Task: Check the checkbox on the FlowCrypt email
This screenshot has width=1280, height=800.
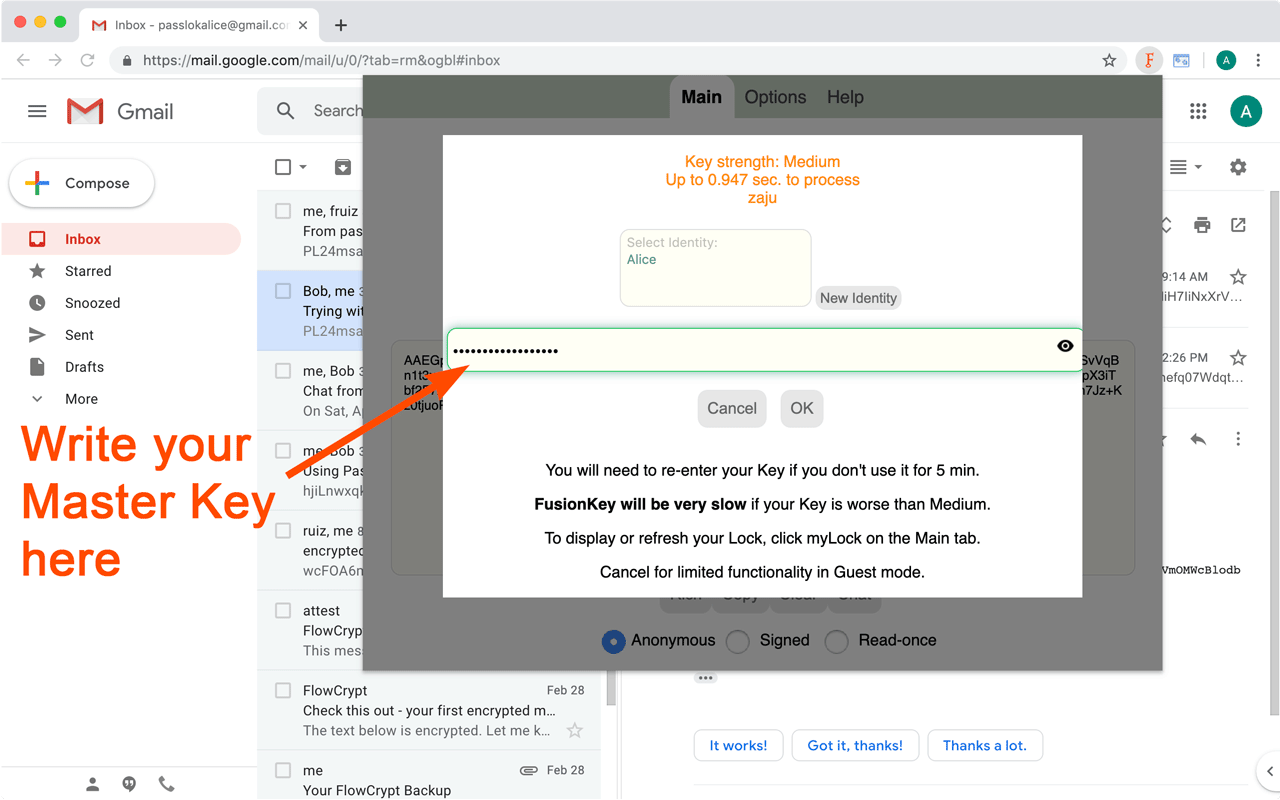Action: [x=281, y=690]
